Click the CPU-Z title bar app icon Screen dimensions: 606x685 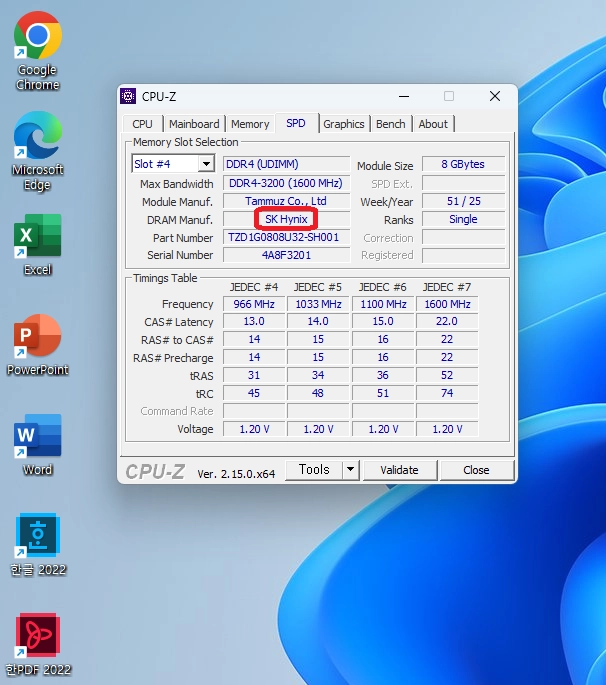click(x=128, y=96)
